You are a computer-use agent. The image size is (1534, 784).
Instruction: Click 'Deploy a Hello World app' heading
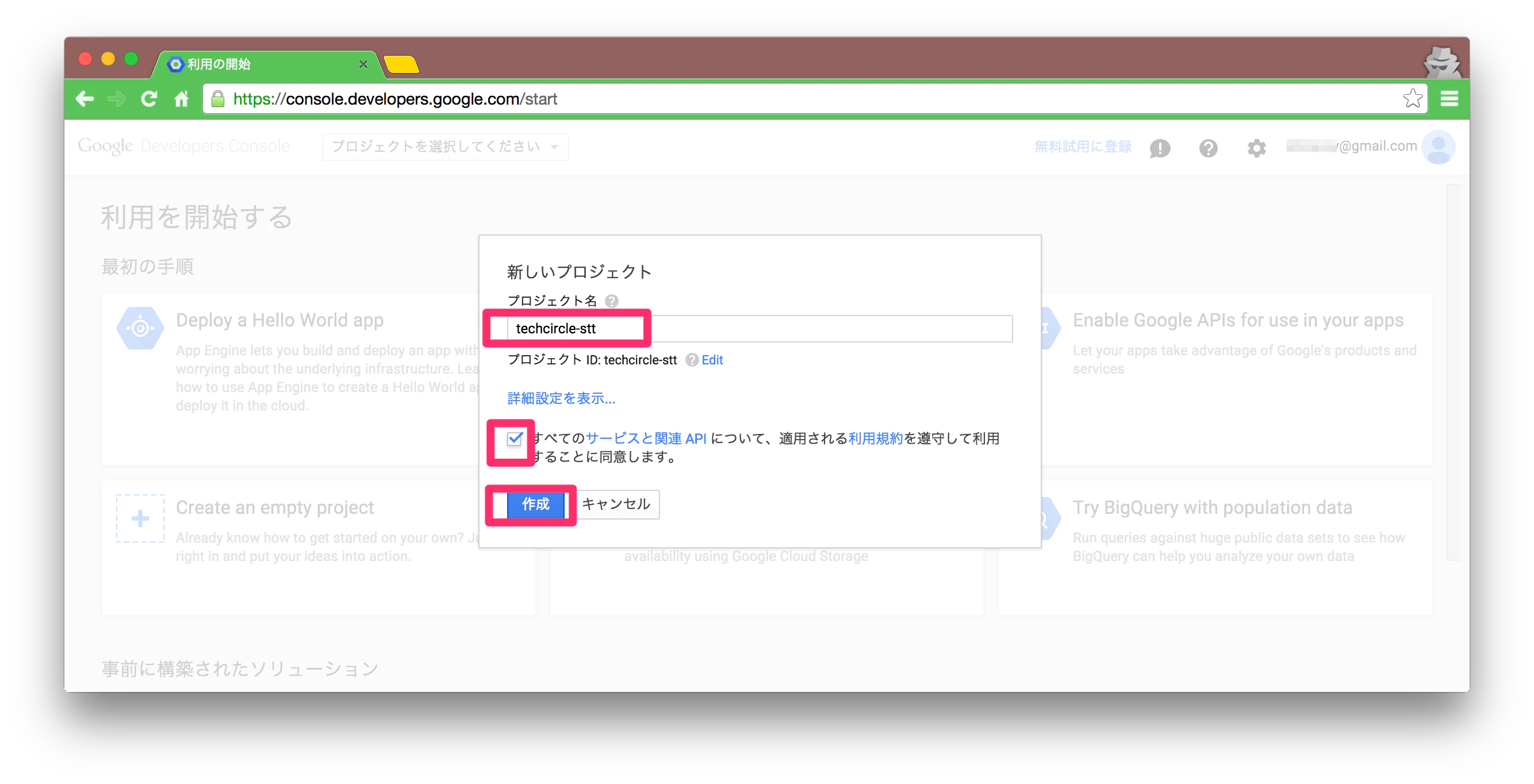pos(279,320)
